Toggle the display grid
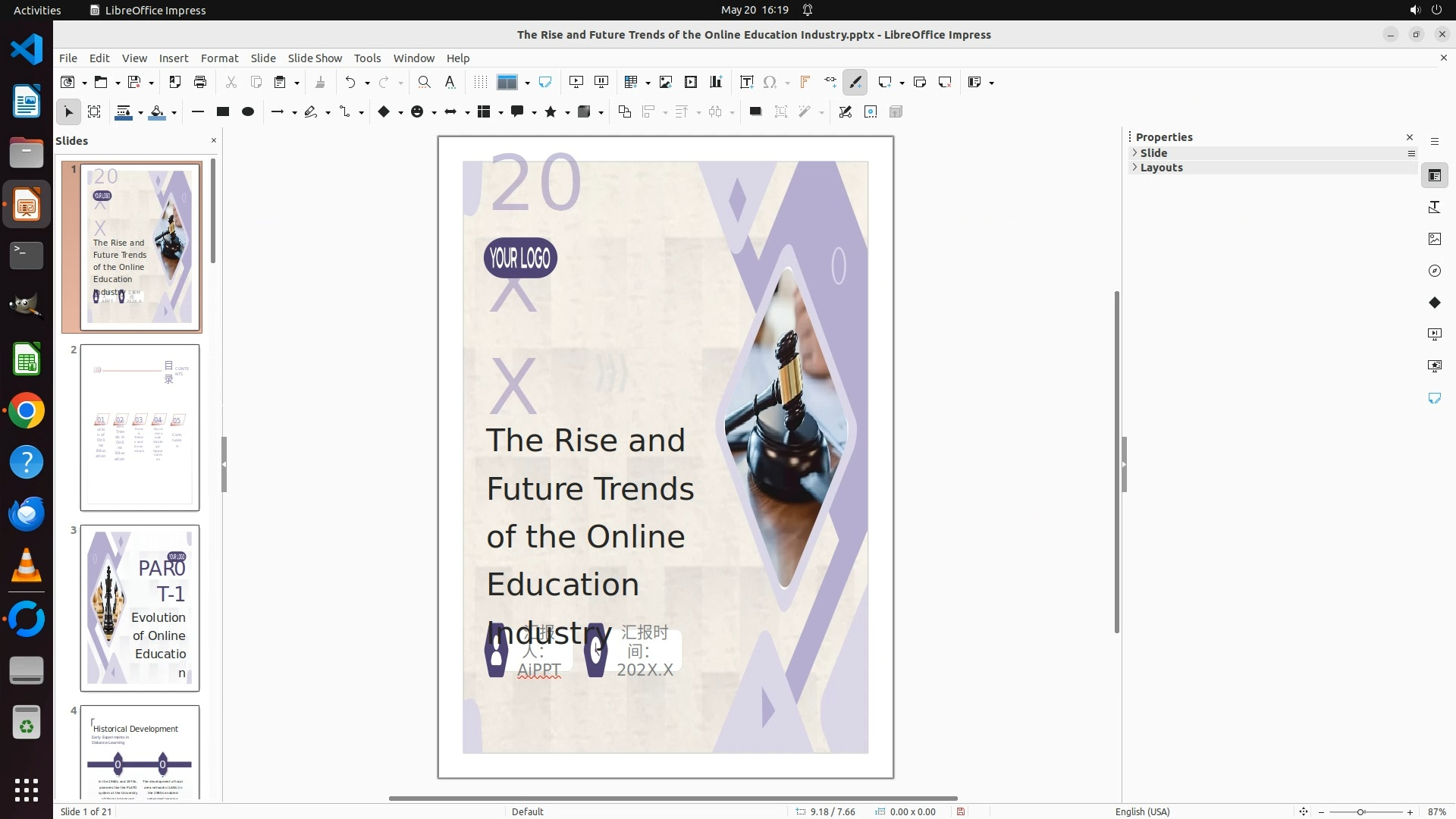The image size is (1456, 819). click(x=480, y=82)
